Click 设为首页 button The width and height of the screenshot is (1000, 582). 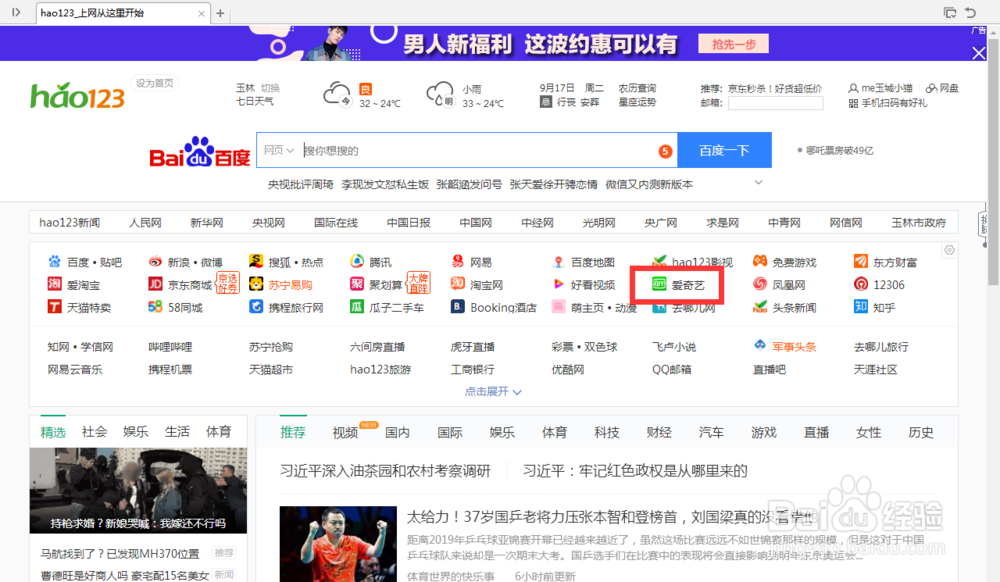pos(154,83)
